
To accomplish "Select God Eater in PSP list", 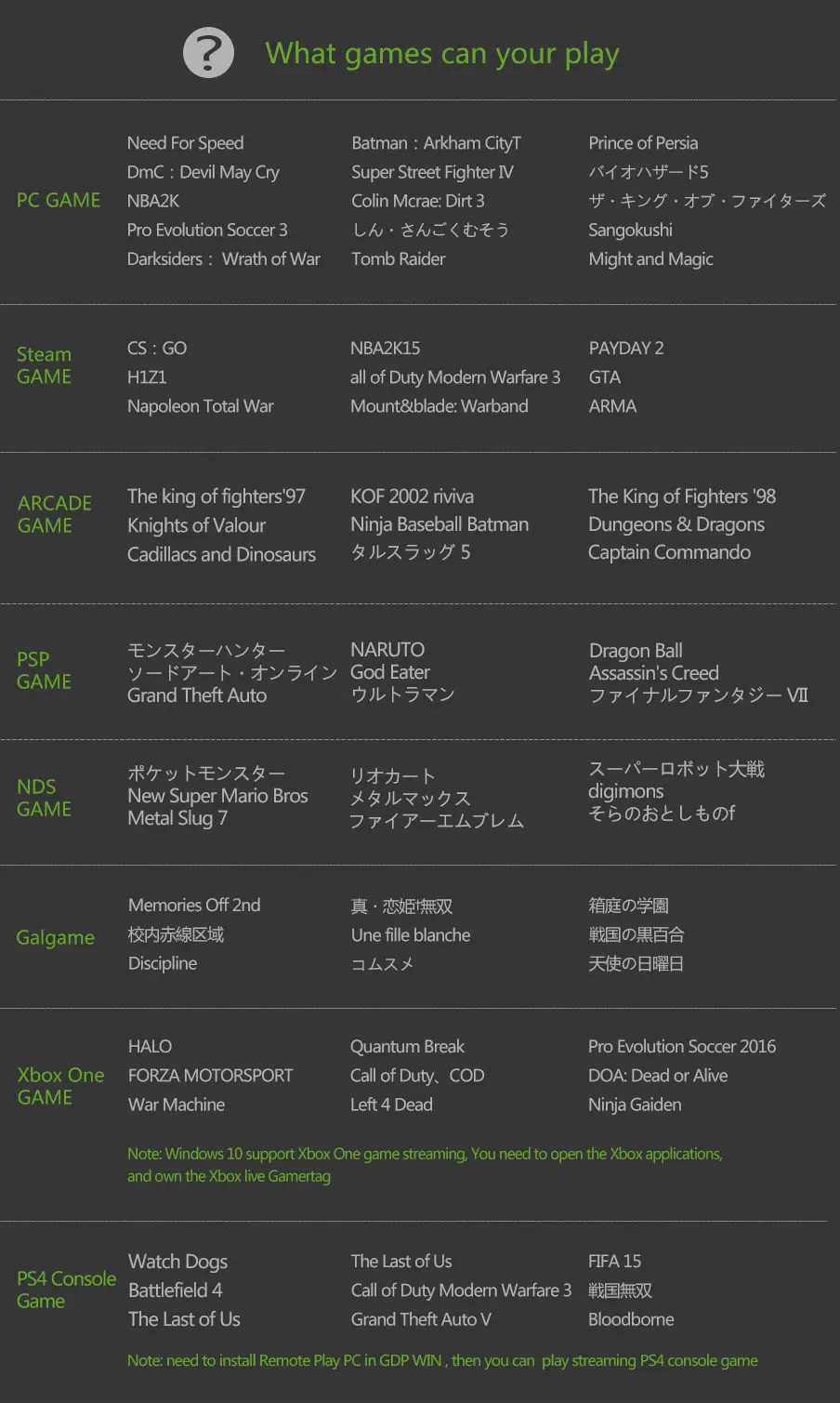I will pos(390,672).
